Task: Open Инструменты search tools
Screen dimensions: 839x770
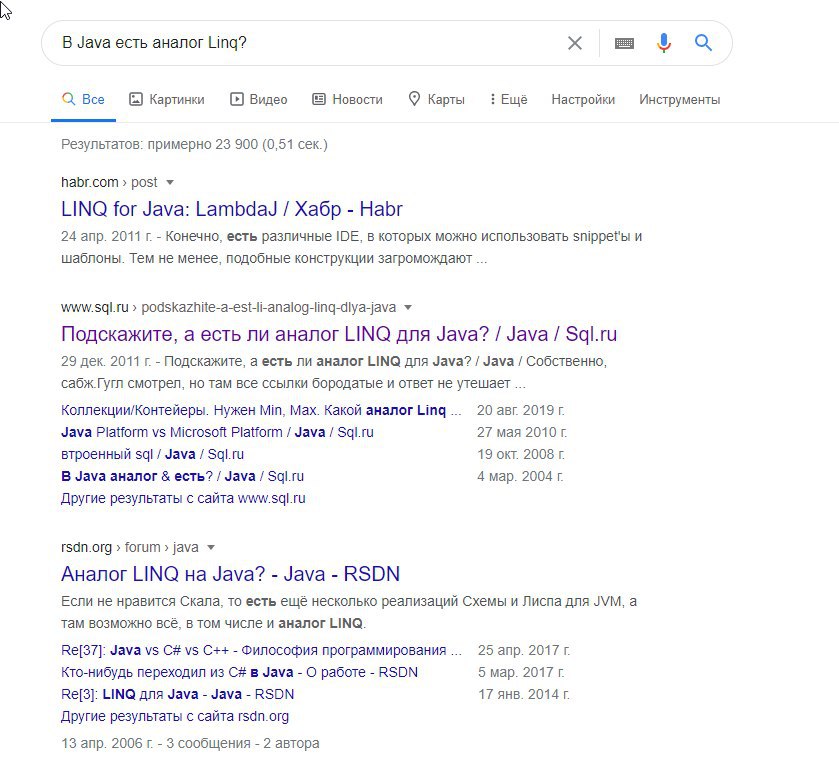Action: (x=680, y=100)
